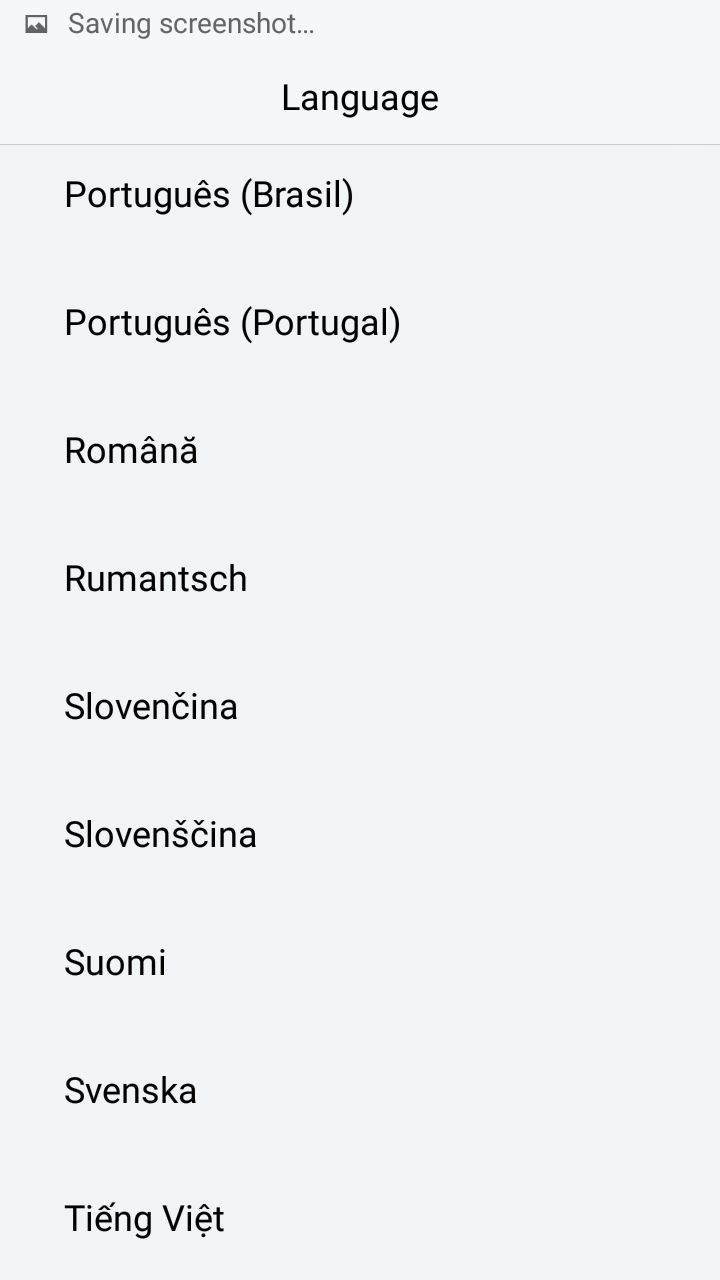Set language to Suomi
The height and width of the screenshot is (1280, 720).
(360, 963)
